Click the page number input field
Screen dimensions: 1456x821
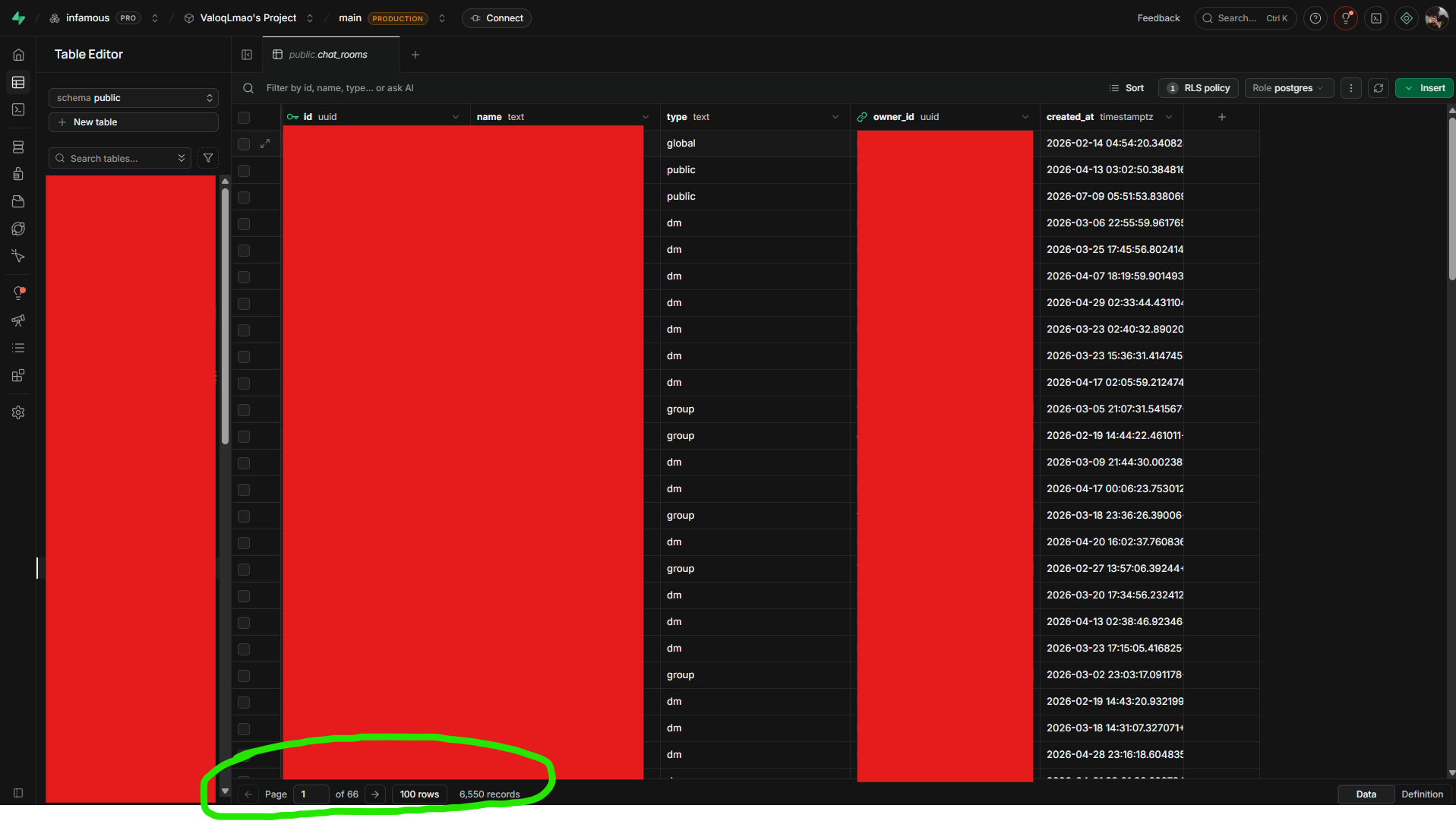[311, 794]
